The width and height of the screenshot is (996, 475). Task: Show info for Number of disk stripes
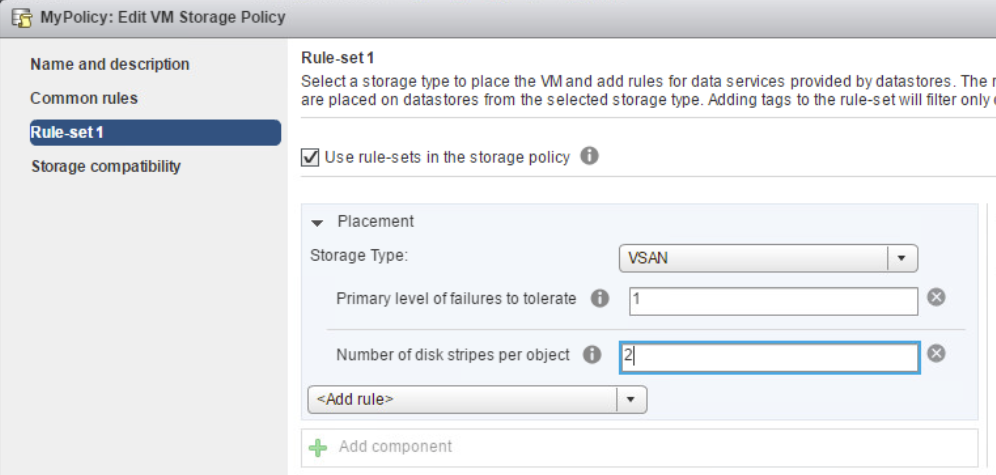coord(592,355)
